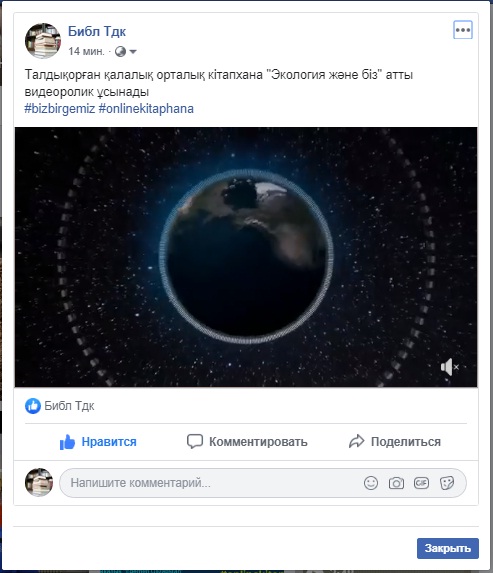View who liked: Библ Тдк
This screenshot has width=493, height=573.
69,406
